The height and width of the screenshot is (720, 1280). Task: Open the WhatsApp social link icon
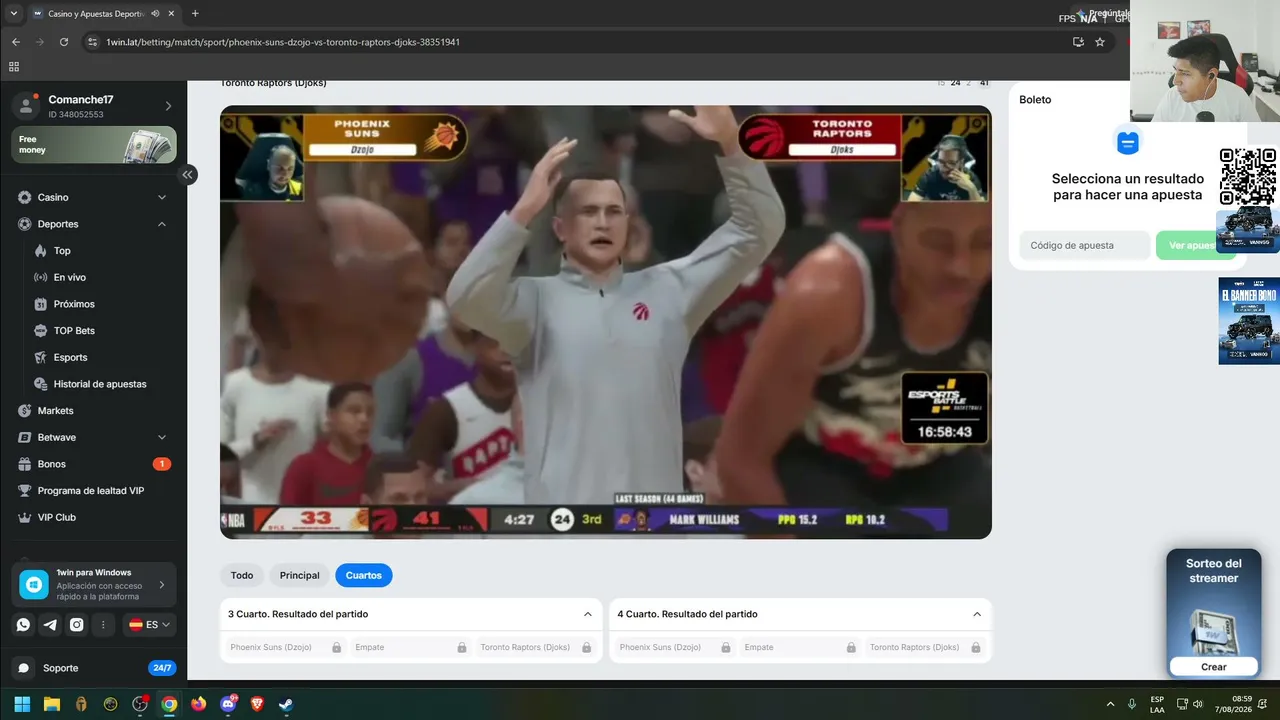tap(23, 625)
